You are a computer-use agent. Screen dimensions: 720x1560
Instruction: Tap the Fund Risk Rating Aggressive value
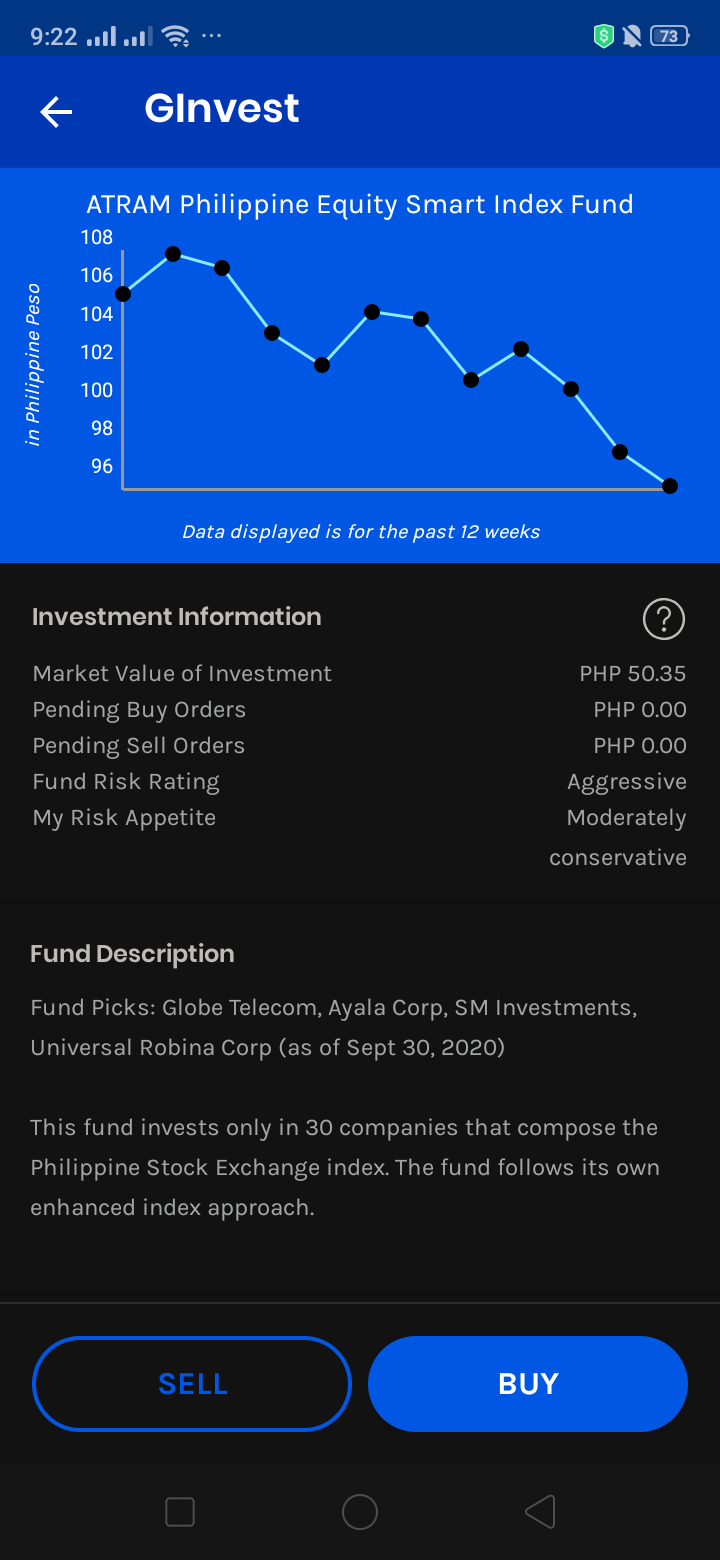[x=627, y=782]
